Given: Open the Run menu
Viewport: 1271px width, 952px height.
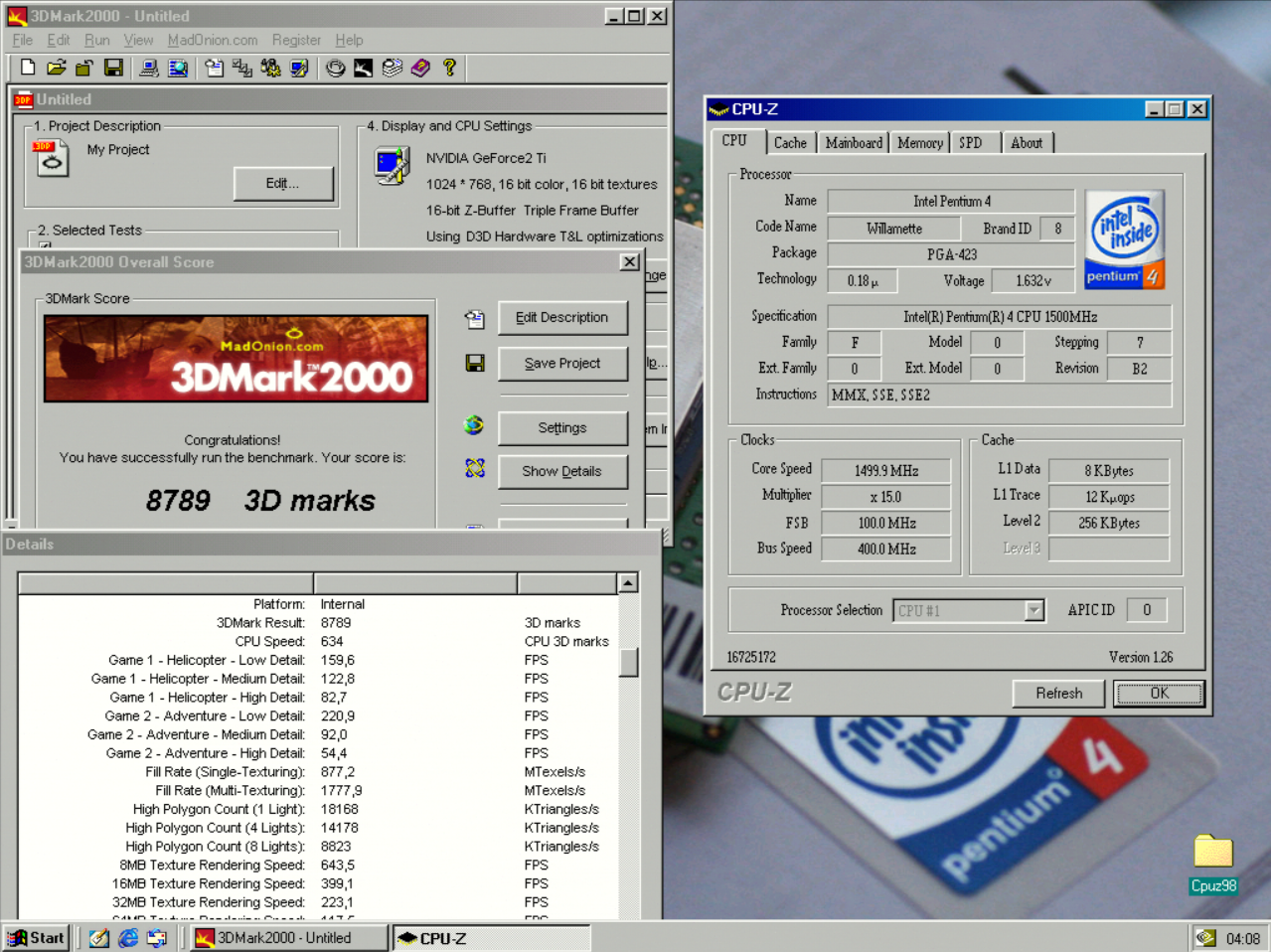Looking at the screenshot, I should tap(97, 40).
